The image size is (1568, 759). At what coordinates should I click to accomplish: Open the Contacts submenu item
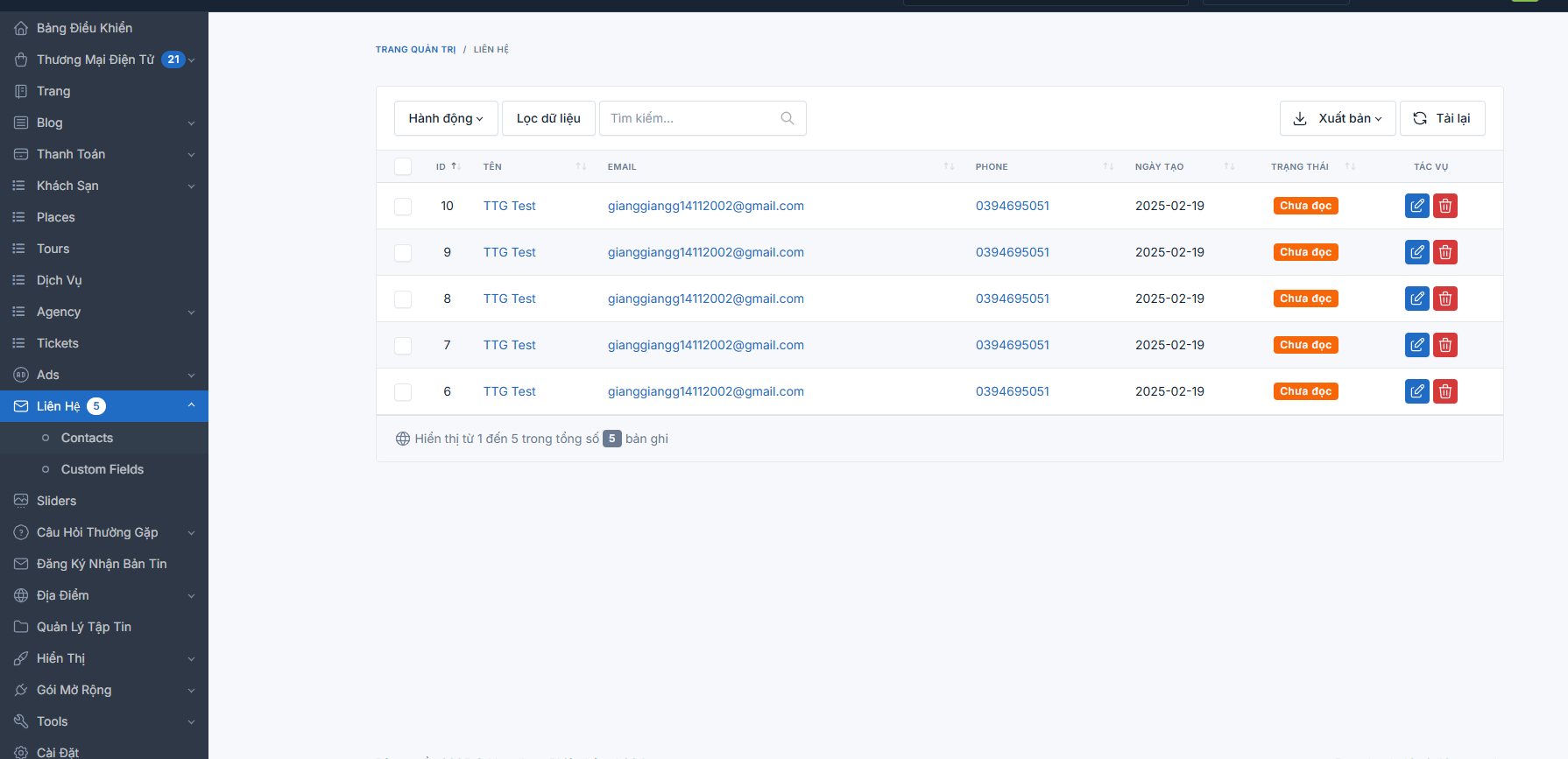[x=104, y=438]
